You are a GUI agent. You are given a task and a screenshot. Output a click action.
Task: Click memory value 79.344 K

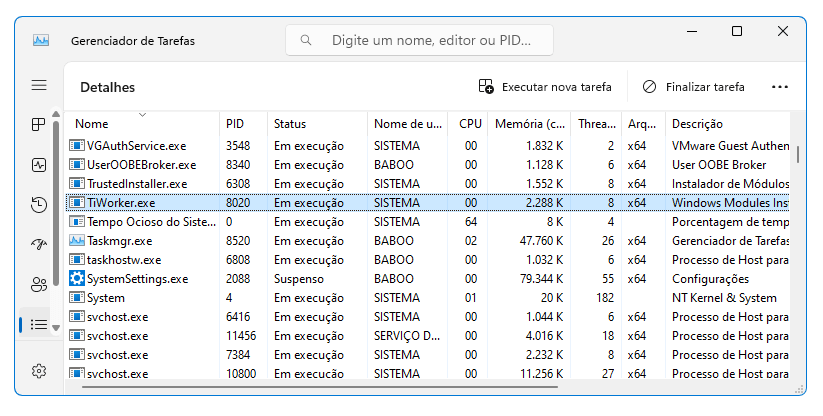pos(542,279)
